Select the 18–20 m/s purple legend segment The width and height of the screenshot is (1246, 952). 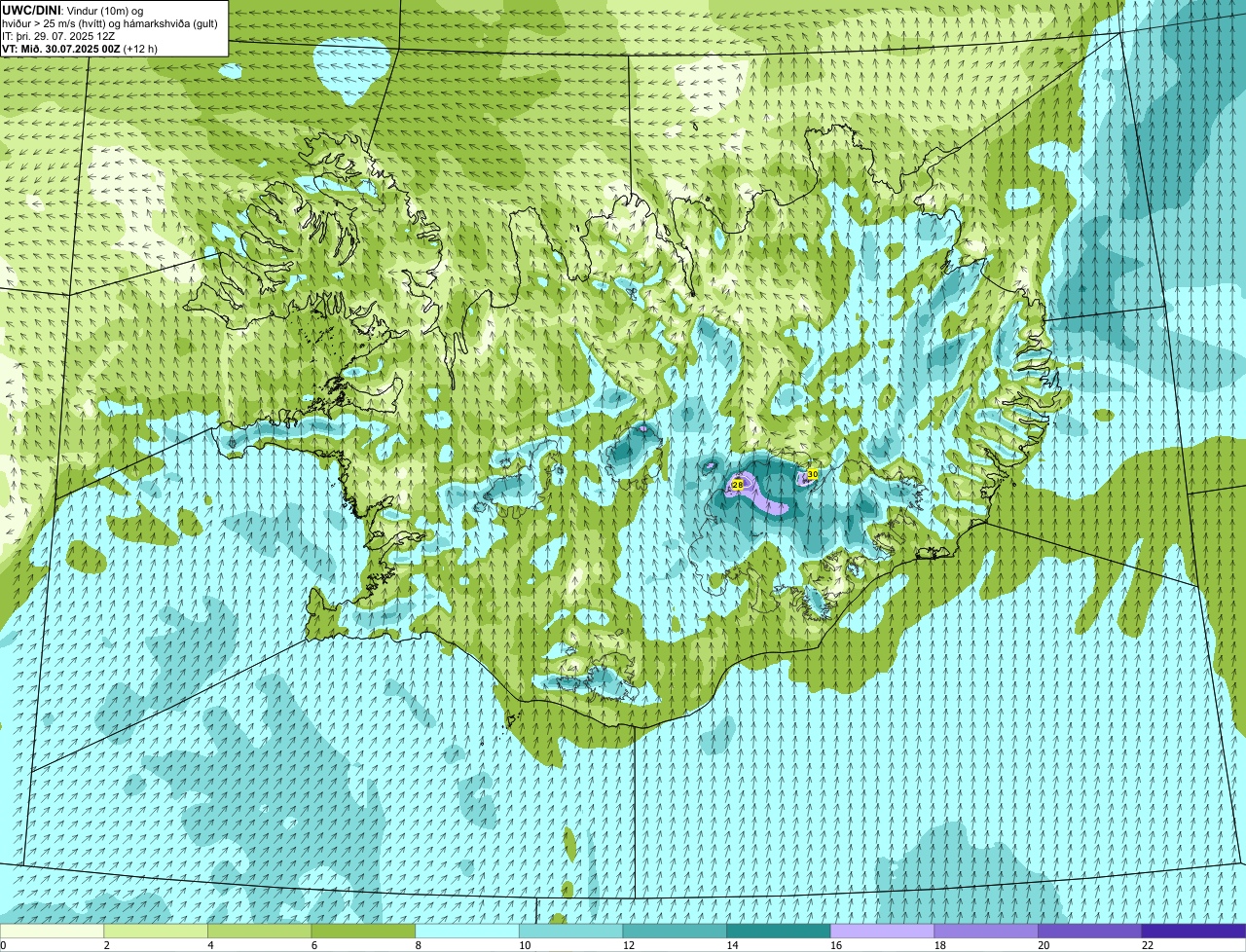[986, 931]
